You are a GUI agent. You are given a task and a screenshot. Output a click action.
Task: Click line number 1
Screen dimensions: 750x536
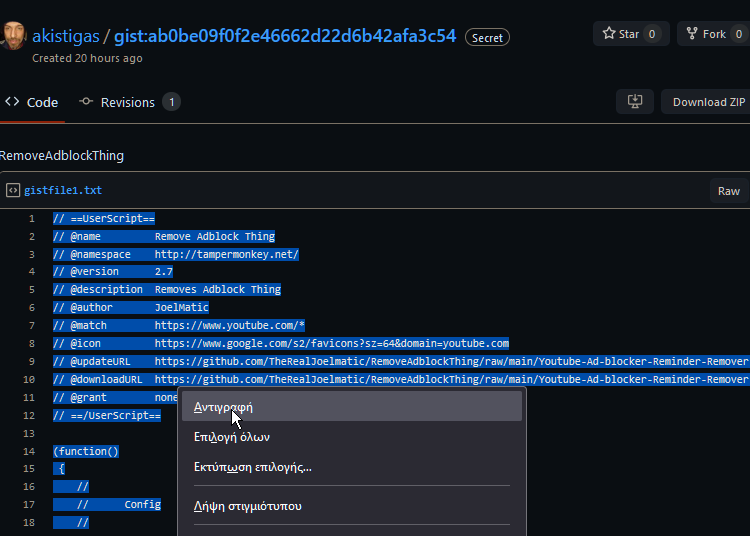coord(32,219)
